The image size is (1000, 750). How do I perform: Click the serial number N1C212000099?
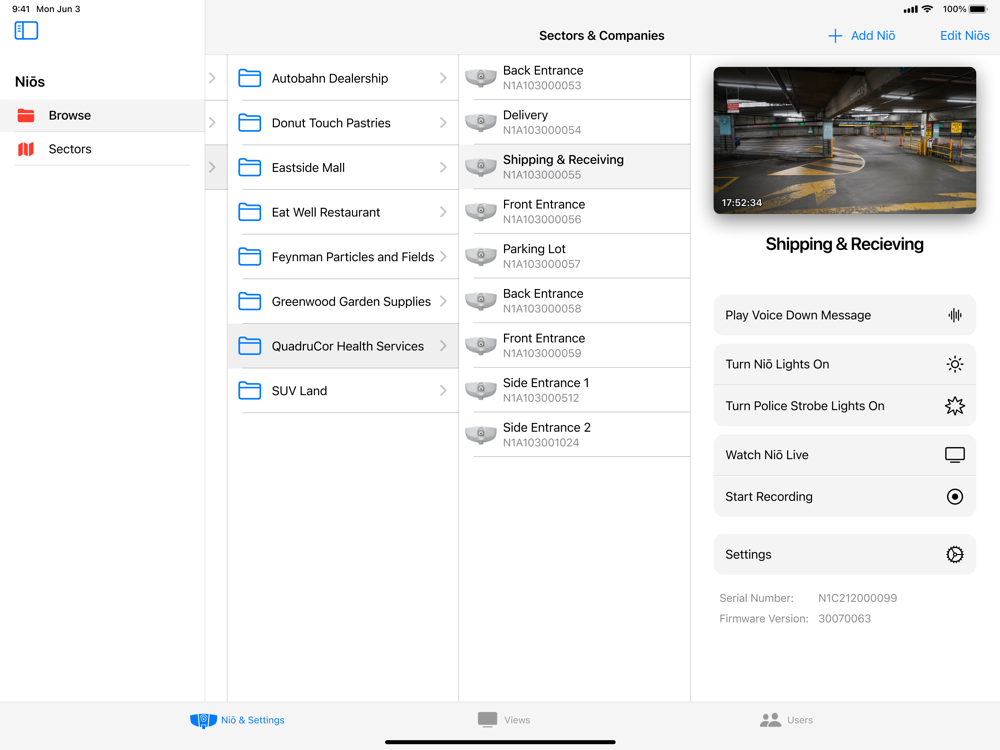pyautogui.click(x=857, y=598)
